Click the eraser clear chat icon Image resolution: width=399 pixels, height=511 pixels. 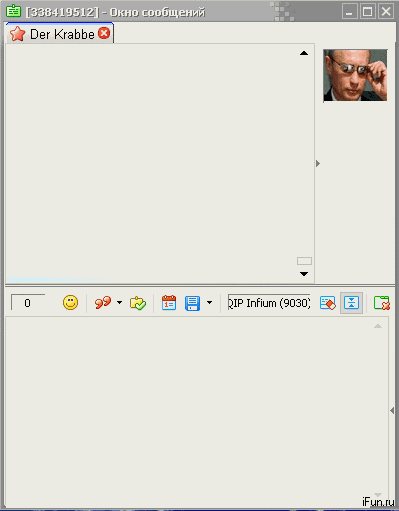[328, 303]
